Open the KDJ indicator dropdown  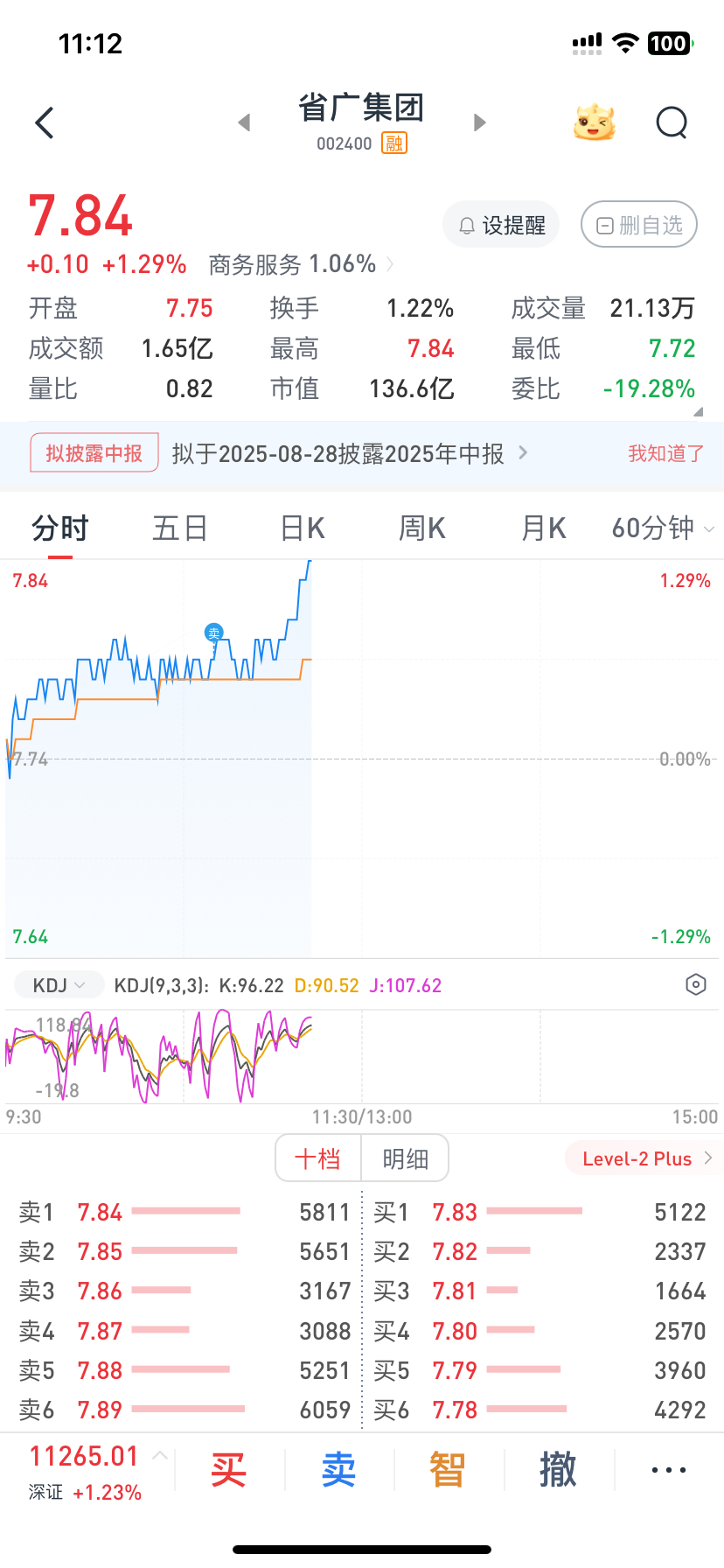pyautogui.click(x=59, y=985)
